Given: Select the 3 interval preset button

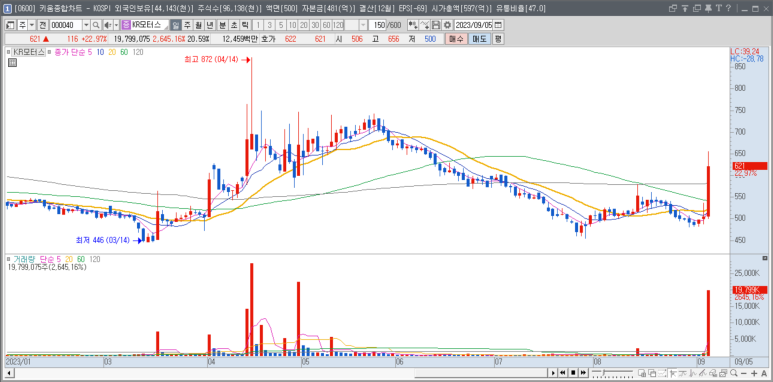Looking at the screenshot, I should coord(270,25).
